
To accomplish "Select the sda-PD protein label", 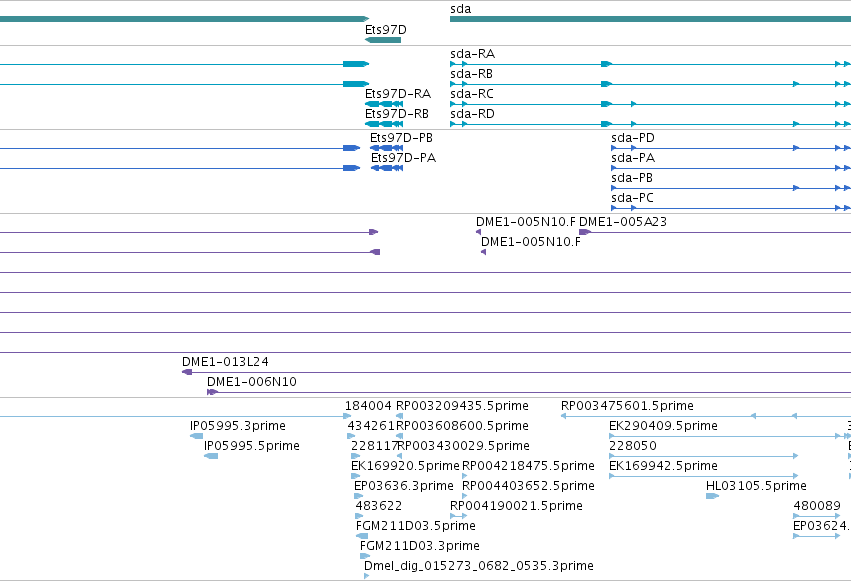I will point(633,138).
